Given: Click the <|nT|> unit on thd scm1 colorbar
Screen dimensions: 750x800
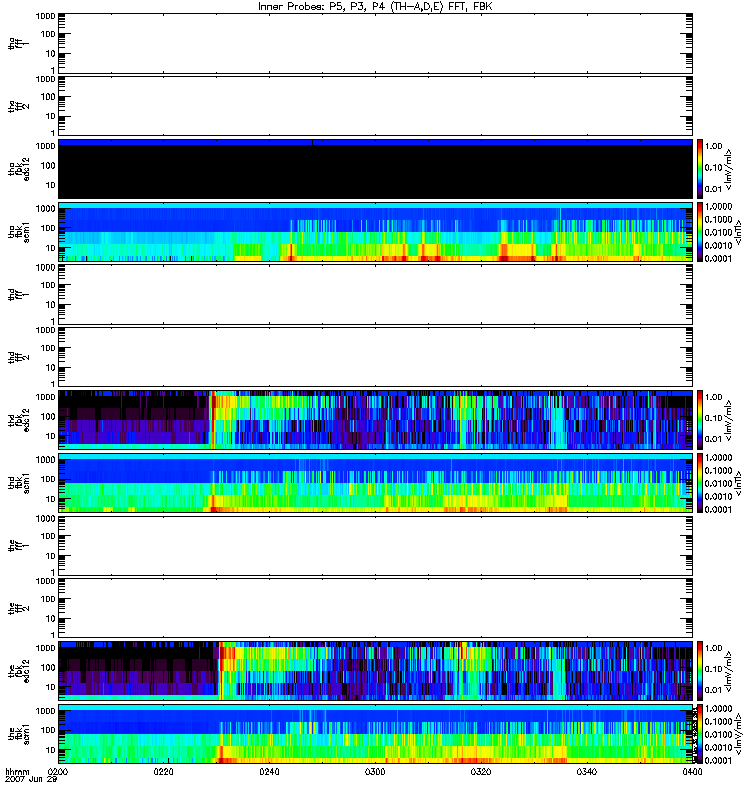Looking at the screenshot, I should tap(738, 484).
